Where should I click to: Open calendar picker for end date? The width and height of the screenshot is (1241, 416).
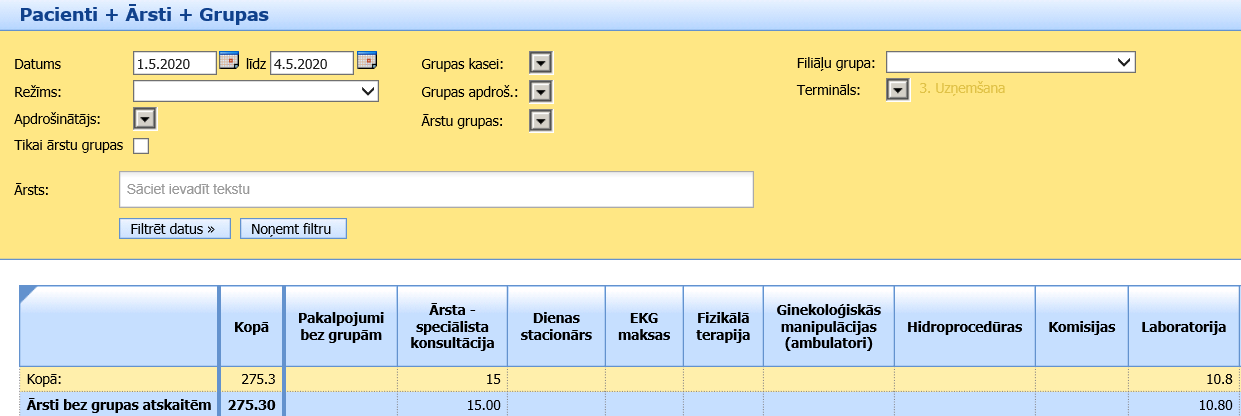[366, 62]
